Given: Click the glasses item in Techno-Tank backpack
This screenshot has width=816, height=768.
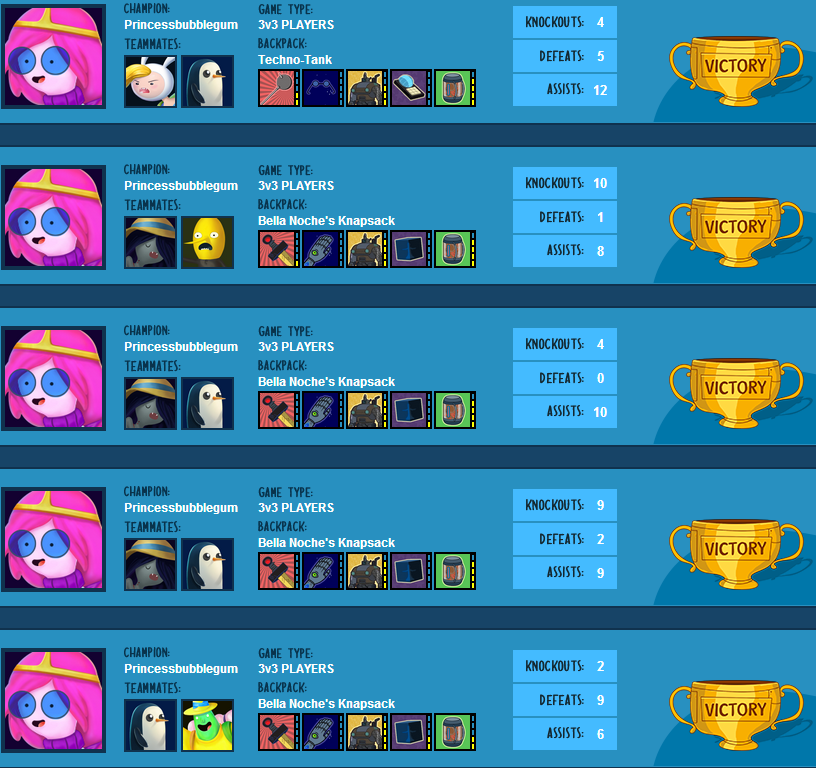Looking at the screenshot, I should 323,88.
